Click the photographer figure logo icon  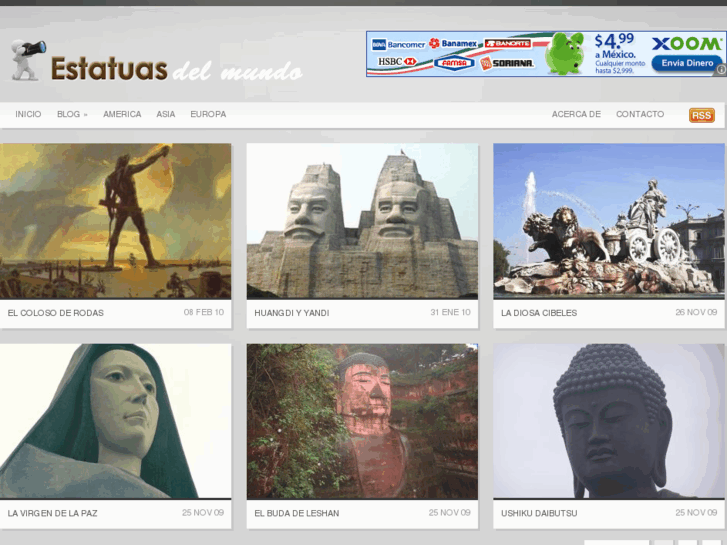(x=28, y=60)
